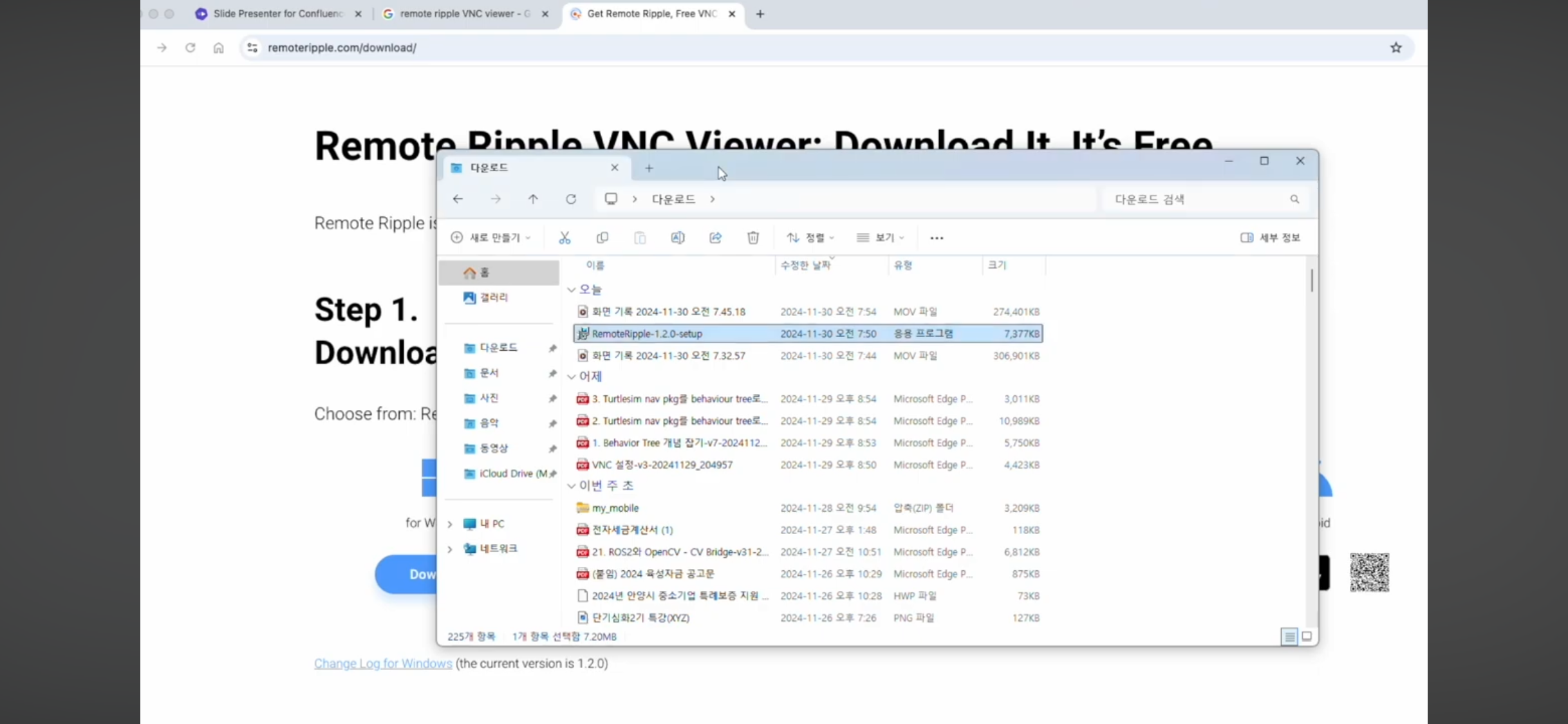This screenshot has width=1568, height=724.
Task: Toggle the 세부 정보 details pane
Action: [1271, 238]
